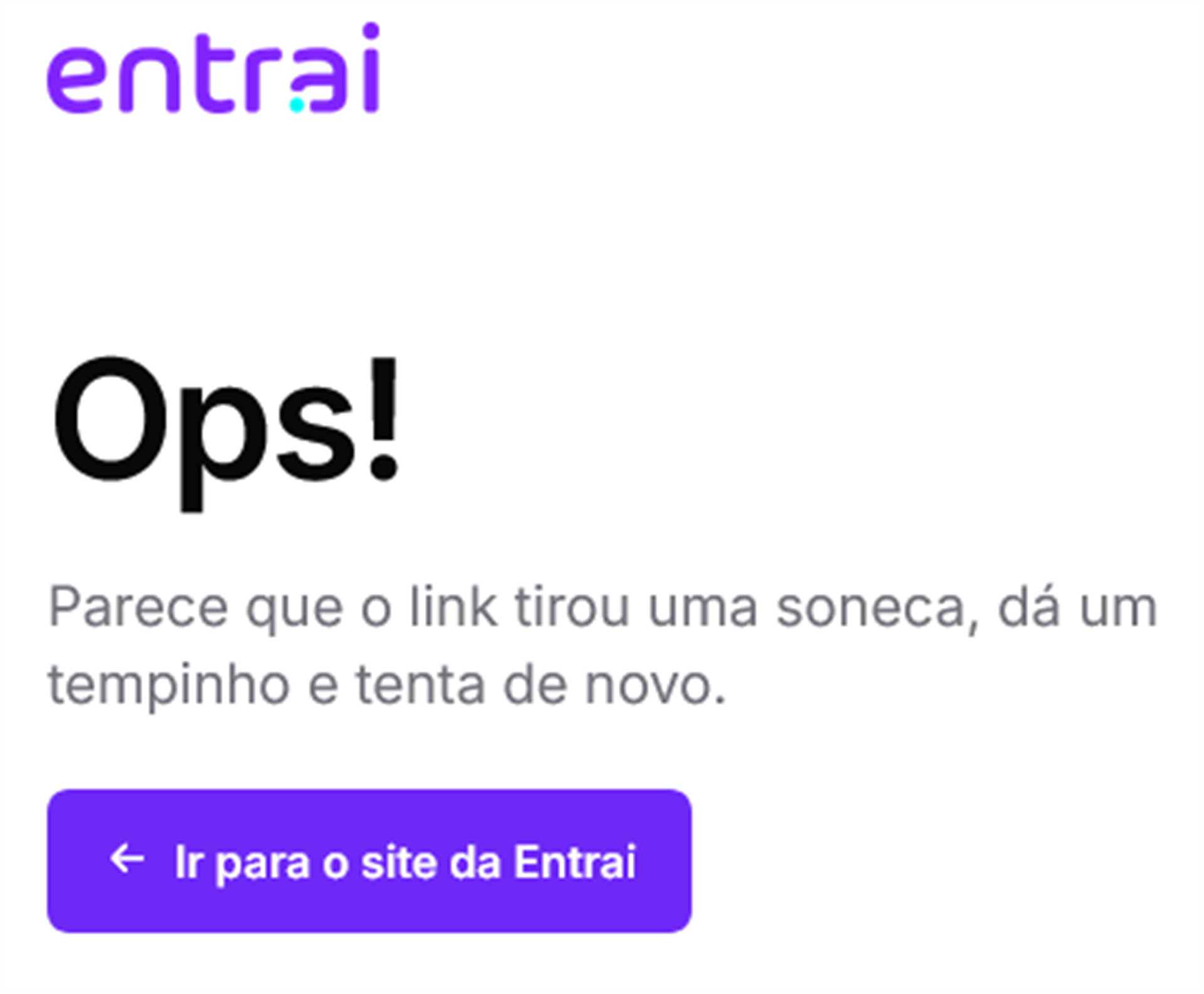Screen dimensions: 1204x994
Task: Click the word 'link' in the message
Action: 453,606
